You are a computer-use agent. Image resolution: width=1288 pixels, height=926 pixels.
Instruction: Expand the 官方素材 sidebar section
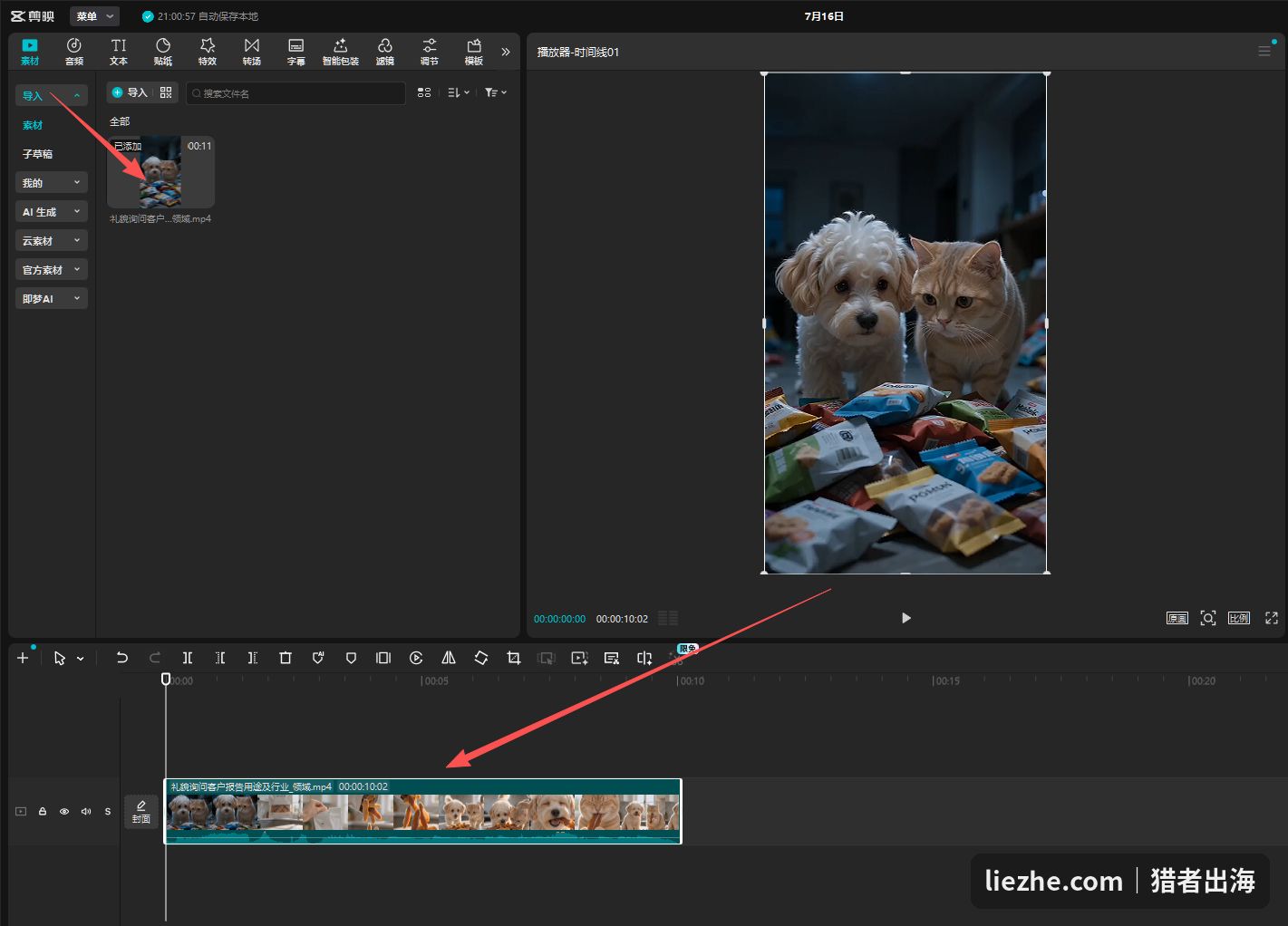[52, 269]
